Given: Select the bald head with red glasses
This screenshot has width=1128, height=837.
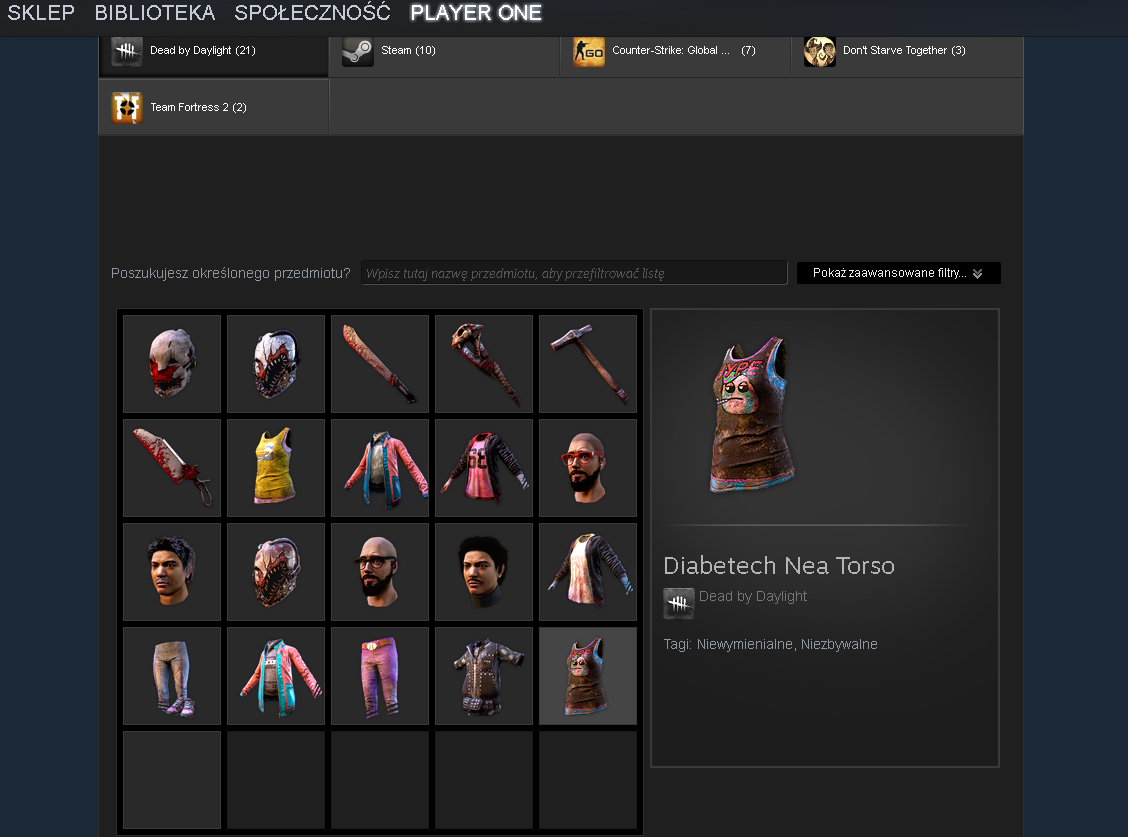Looking at the screenshot, I should (x=588, y=468).
